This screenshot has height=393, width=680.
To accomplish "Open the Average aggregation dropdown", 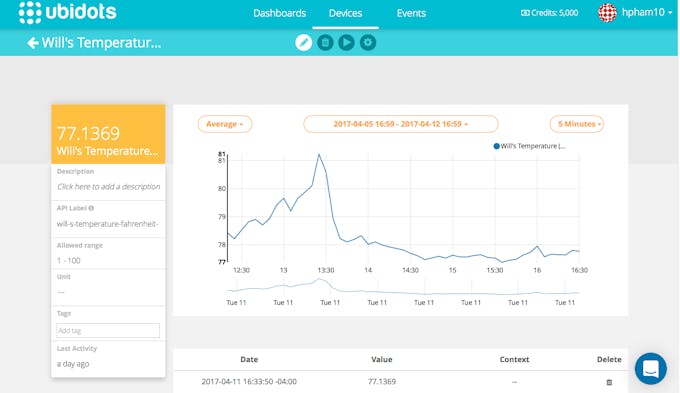I will click(x=225, y=124).
